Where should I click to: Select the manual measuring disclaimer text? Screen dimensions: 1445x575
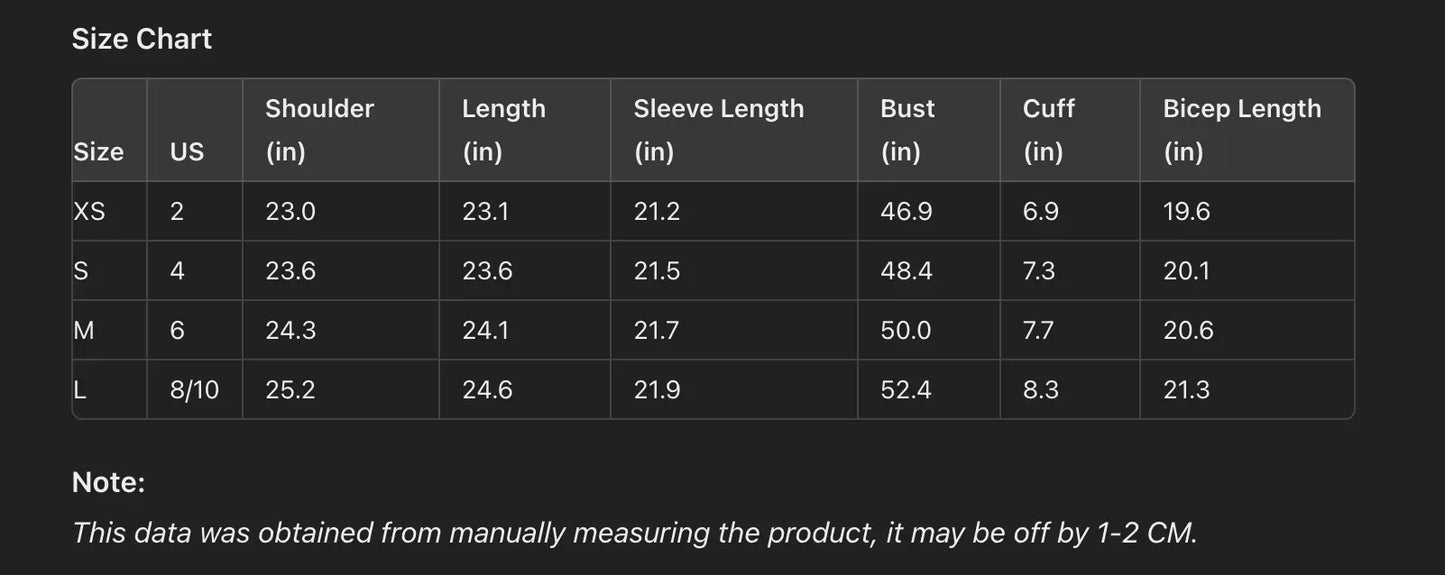[x=634, y=533]
